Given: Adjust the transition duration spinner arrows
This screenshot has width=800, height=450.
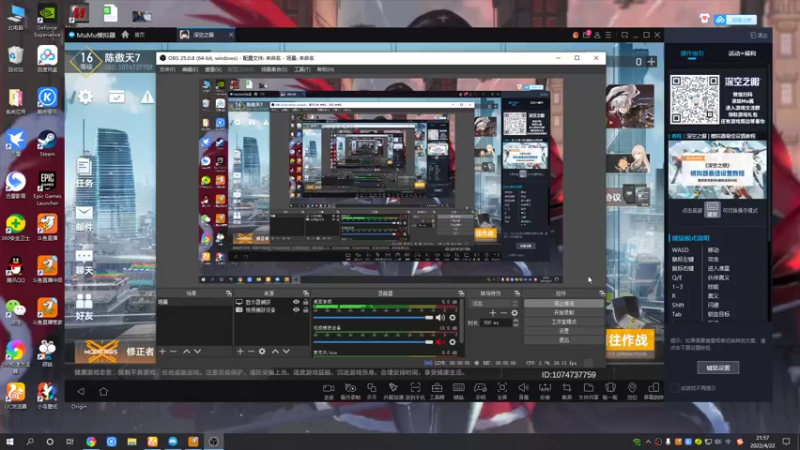Looking at the screenshot, I should tap(515, 322).
